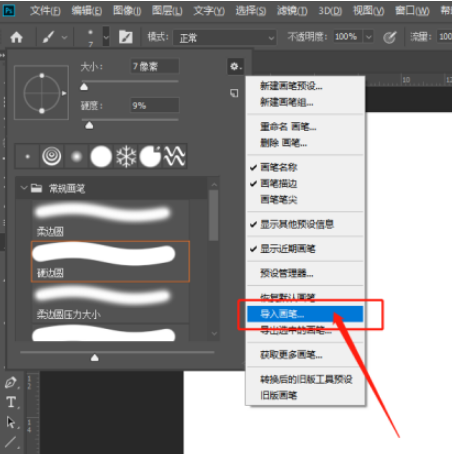Viewport: 452px width, 454px height.
Task: Click the Home icon in options bar
Action: [16, 37]
